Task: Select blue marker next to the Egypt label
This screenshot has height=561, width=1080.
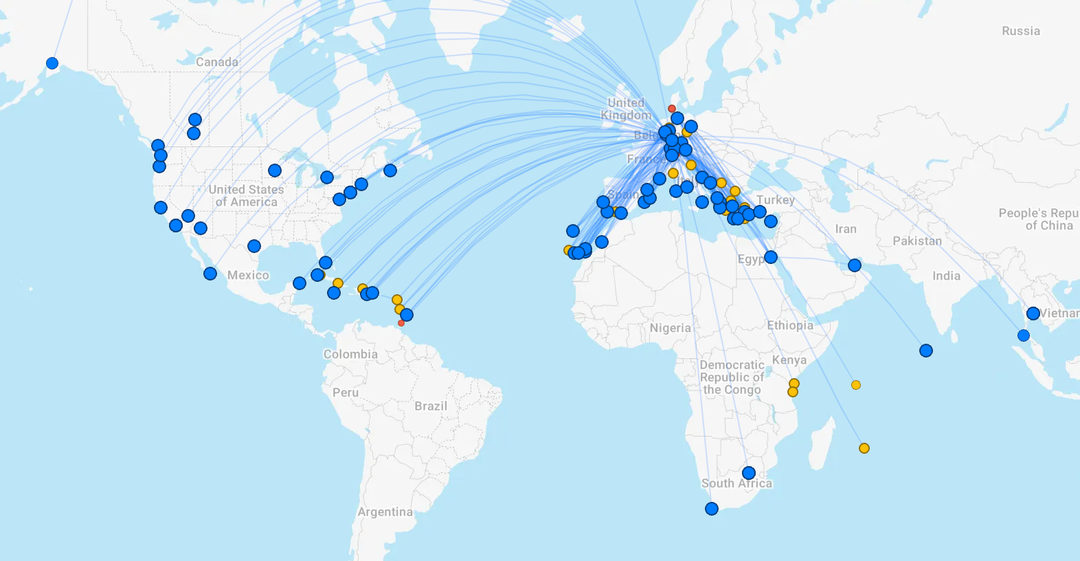Action: (771, 257)
